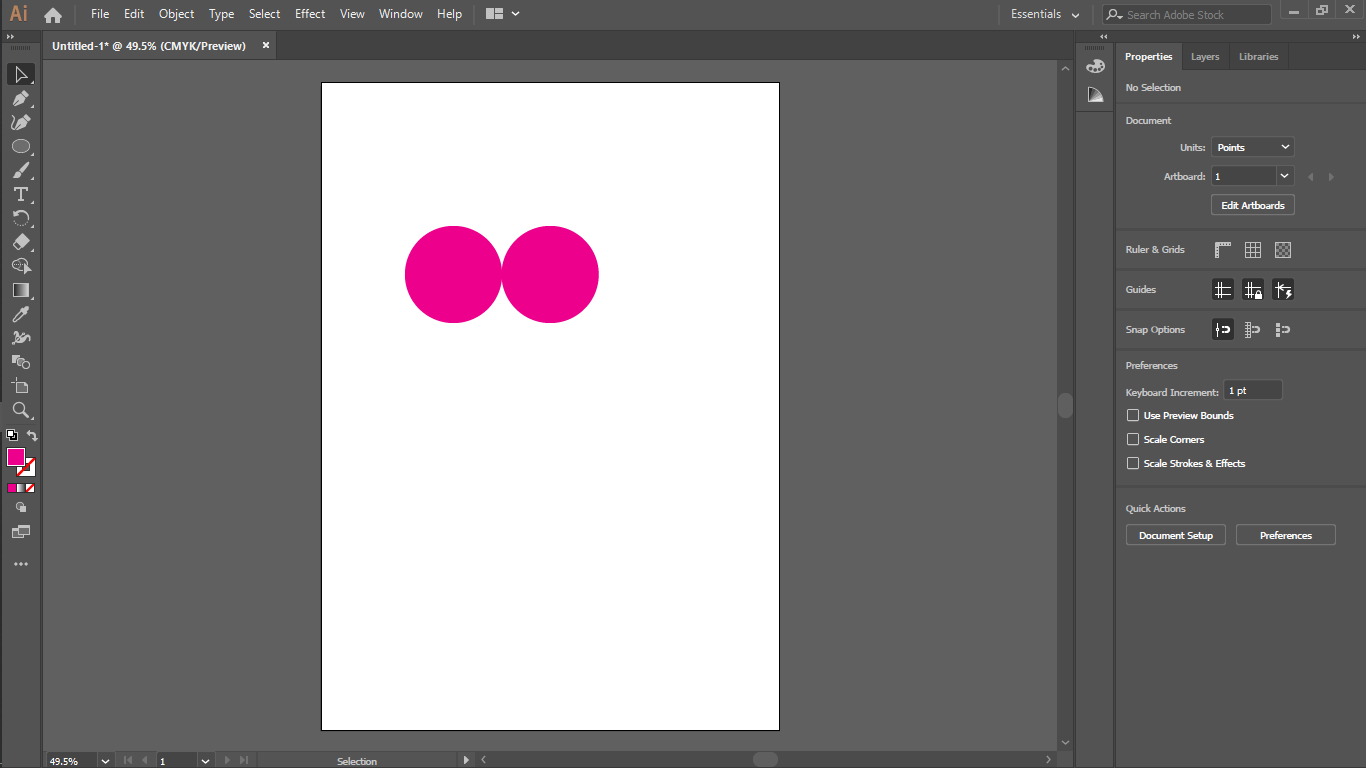This screenshot has height=768, width=1366.
Task: Select the Eraser tool
Action: click(21, 242)
